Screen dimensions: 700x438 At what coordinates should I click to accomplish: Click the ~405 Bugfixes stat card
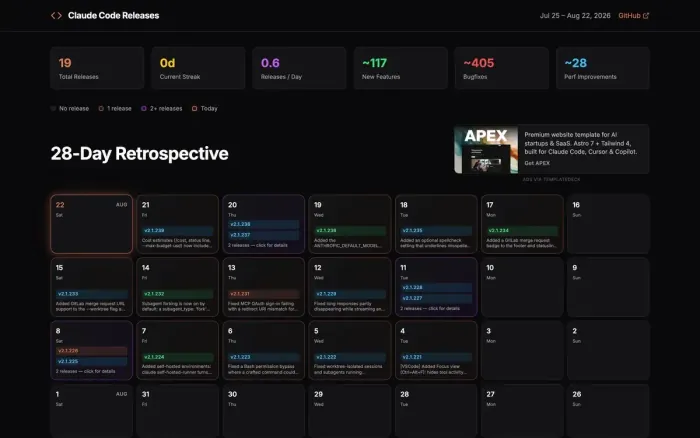pos(502,68)
